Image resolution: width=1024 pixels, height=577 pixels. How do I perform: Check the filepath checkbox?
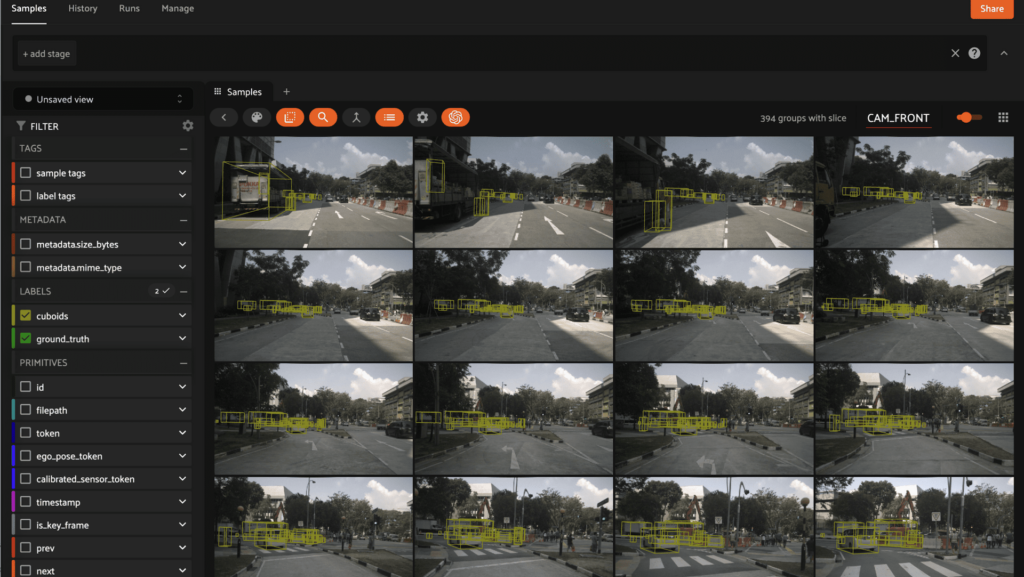(x=25, y=410)
